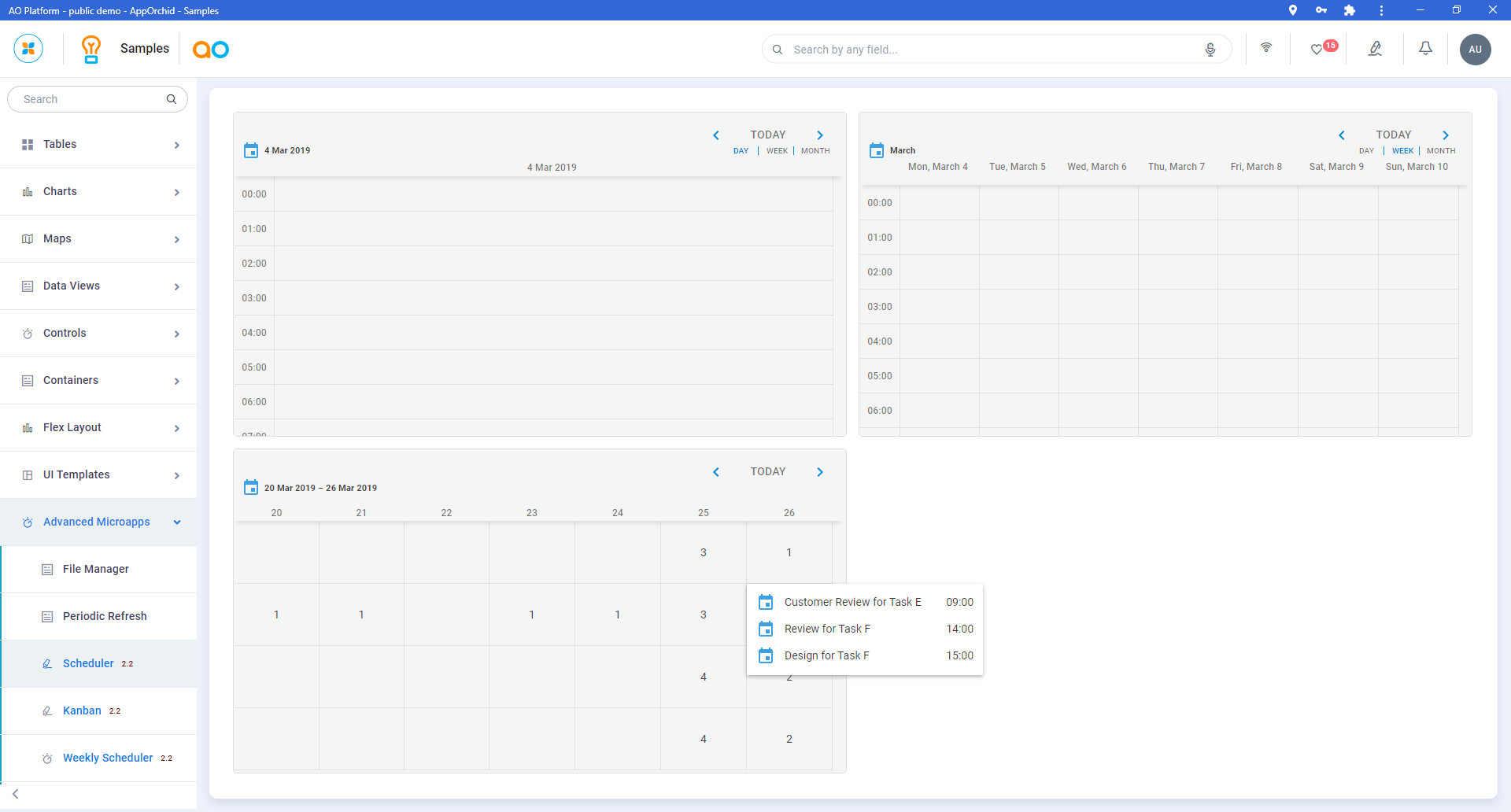
Task: Switch day scheduler to WEEK view
Action: 777,151
